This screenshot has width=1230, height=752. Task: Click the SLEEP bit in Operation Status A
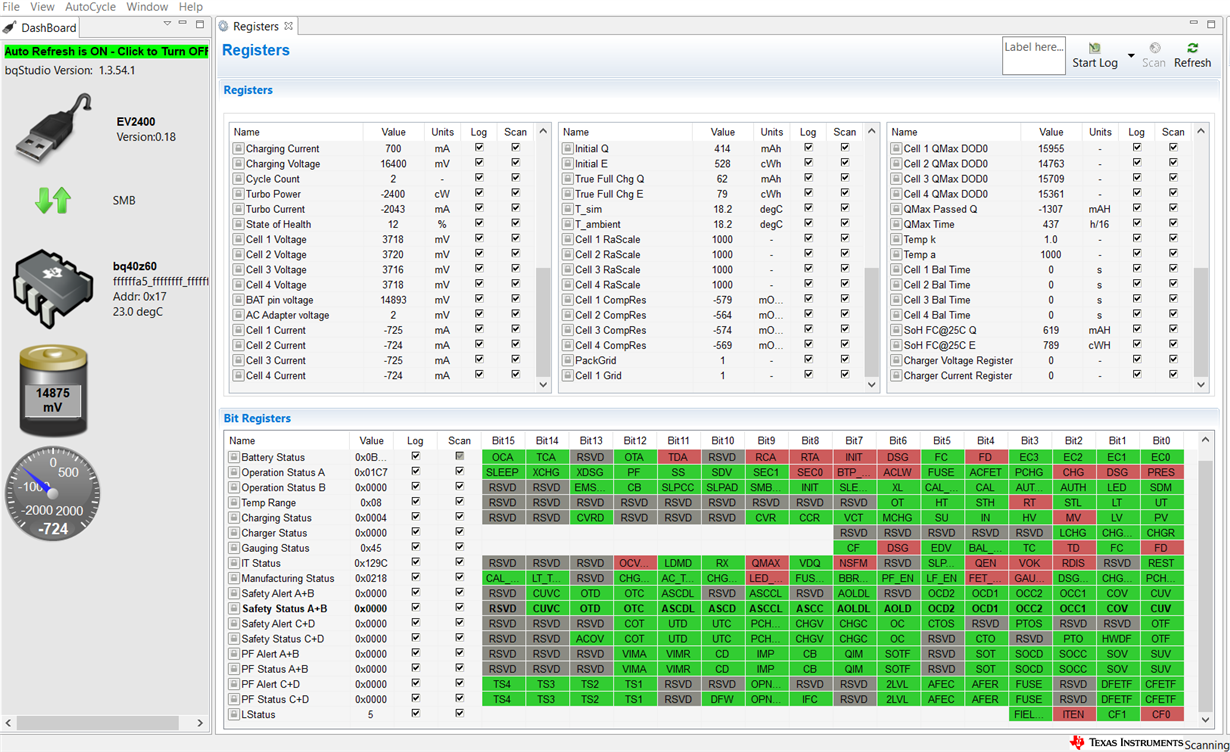point(503,472)
